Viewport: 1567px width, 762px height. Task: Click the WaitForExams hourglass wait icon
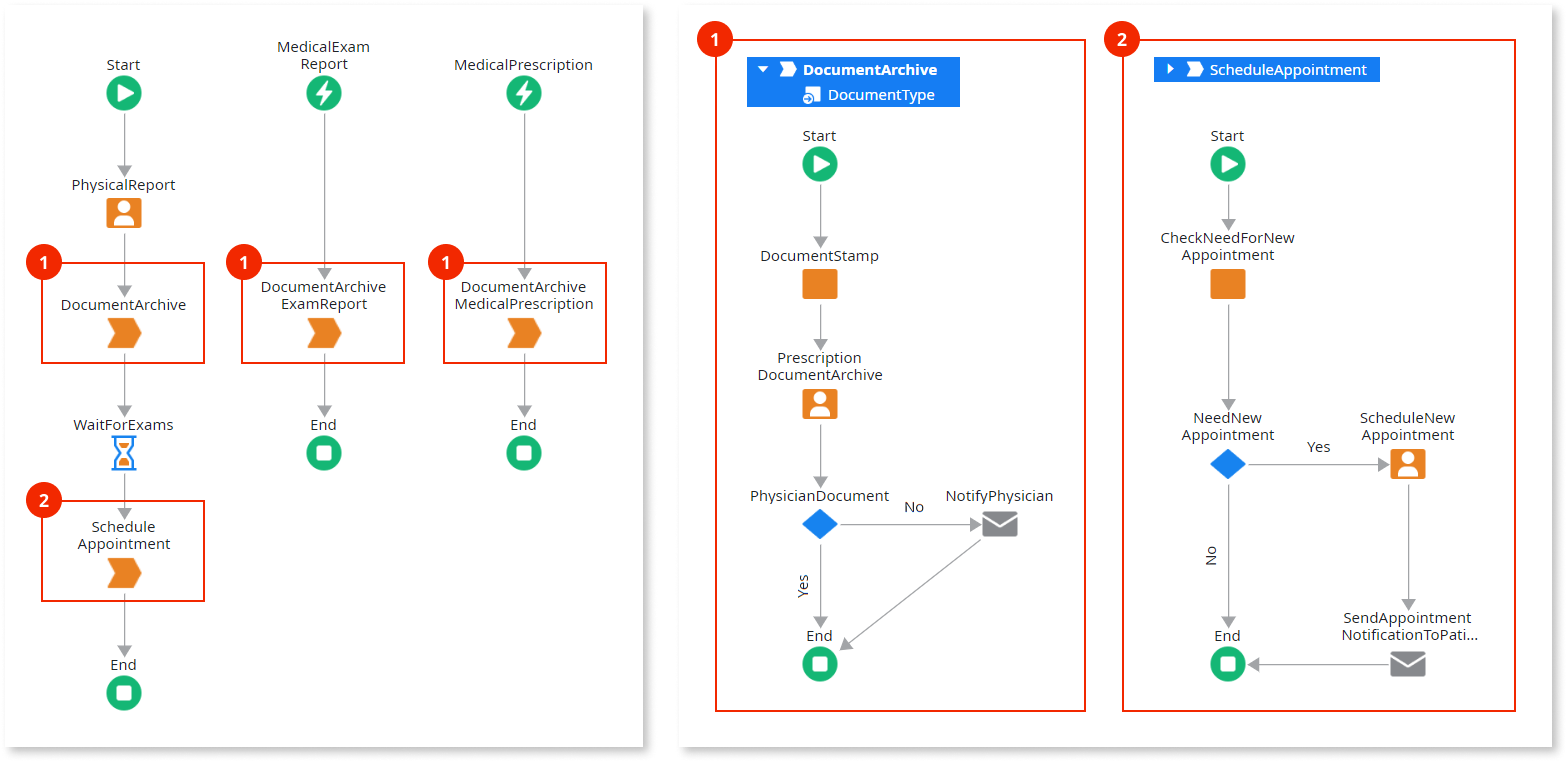point(124,454)
